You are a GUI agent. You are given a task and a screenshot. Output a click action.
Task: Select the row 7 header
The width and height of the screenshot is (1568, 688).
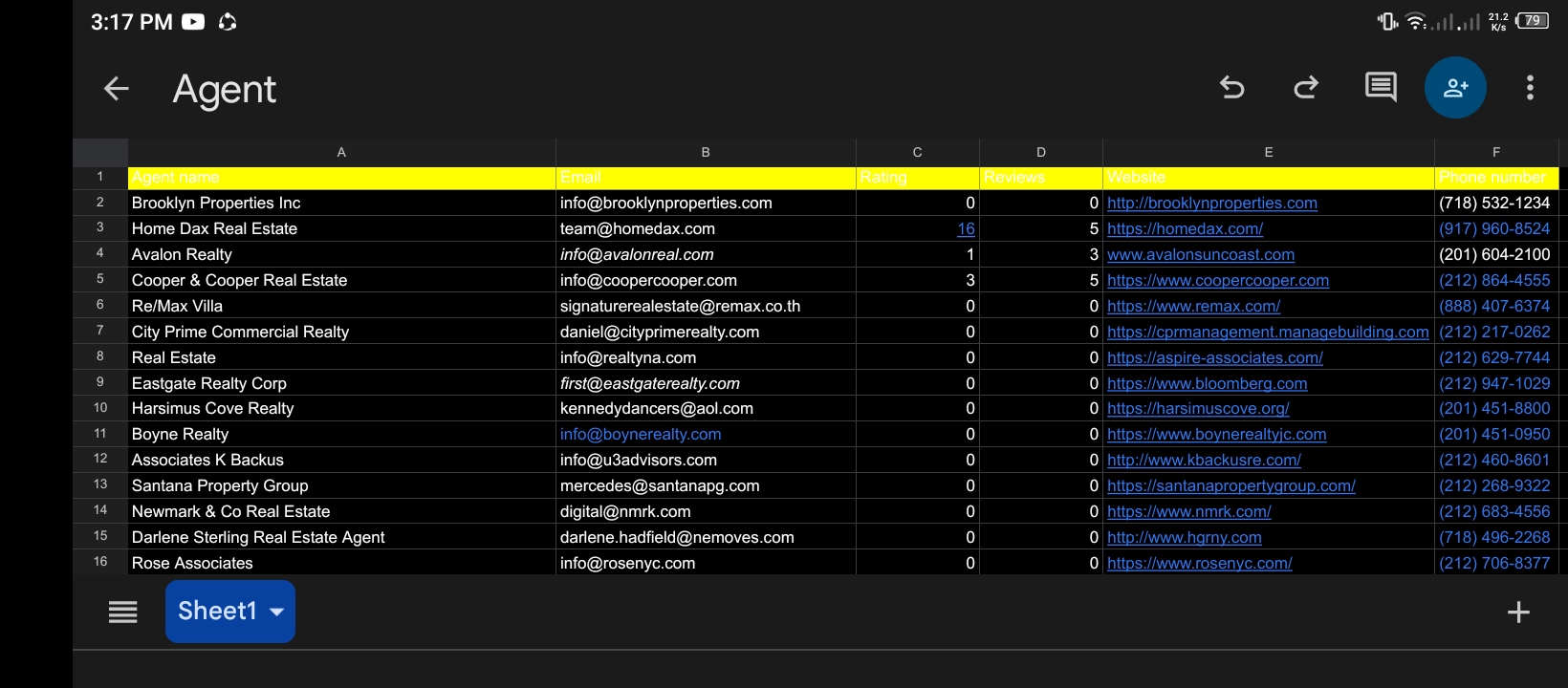[100, 331]
